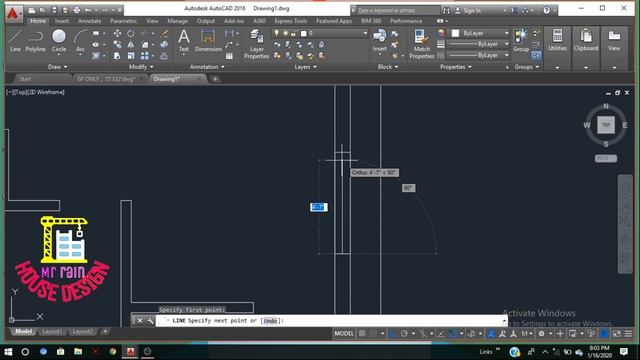Toggle 2D object snap in status bar
This screenshot has width=640, height=360.
click(453, 334)
